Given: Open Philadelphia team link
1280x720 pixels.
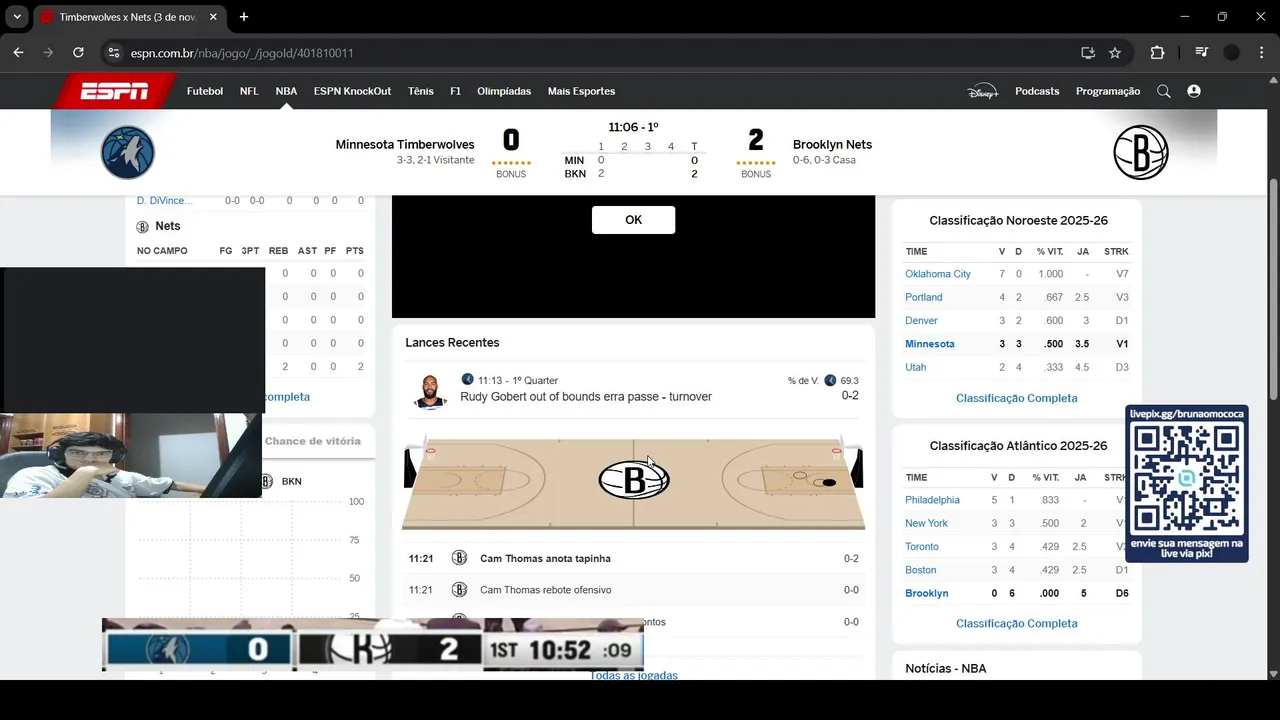Looking at the screenshot, I should [x=932, y=500].
